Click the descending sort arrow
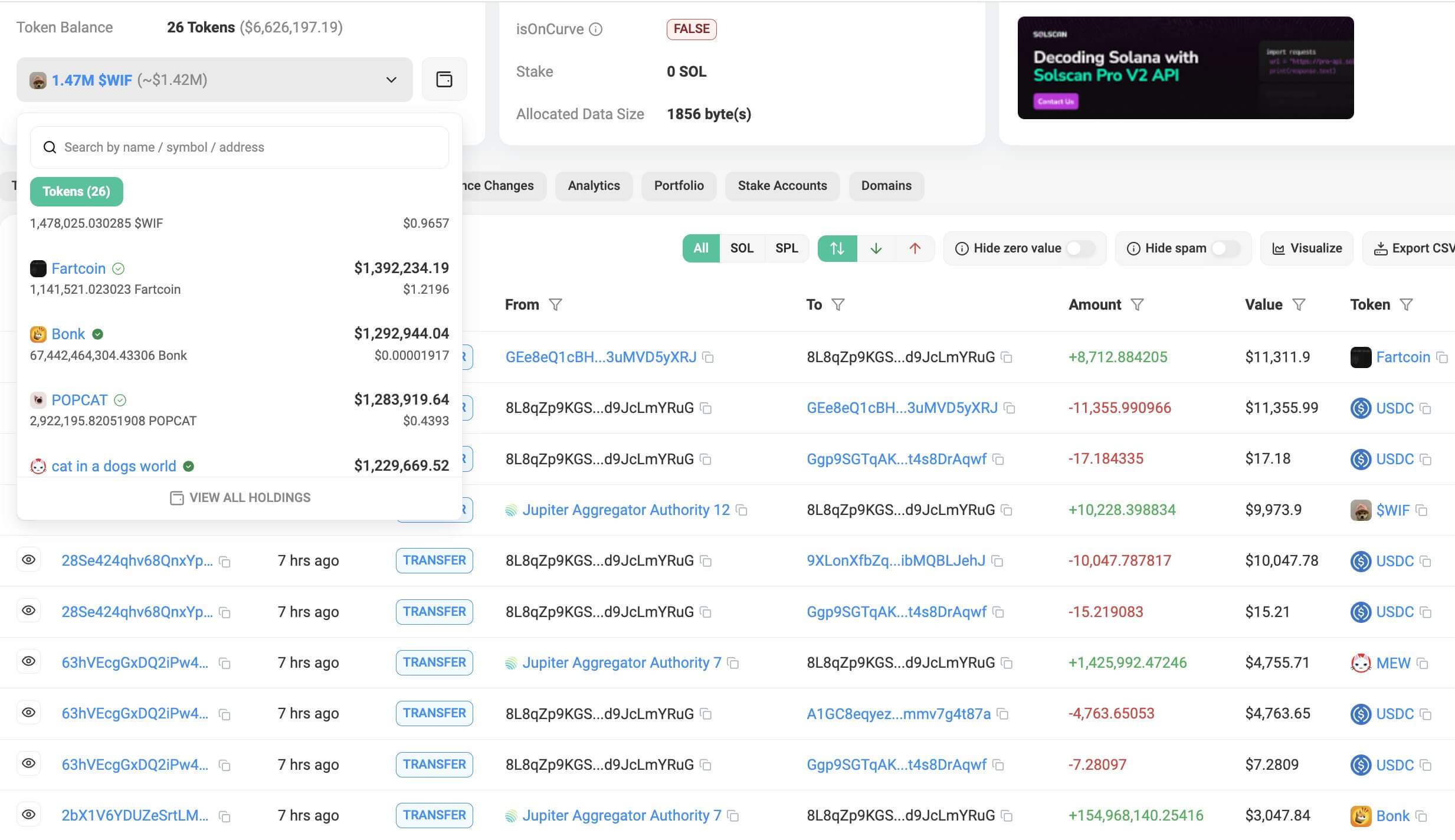Image resolution: width=1455 pixels, height=840 pixels. click(876, 248)
